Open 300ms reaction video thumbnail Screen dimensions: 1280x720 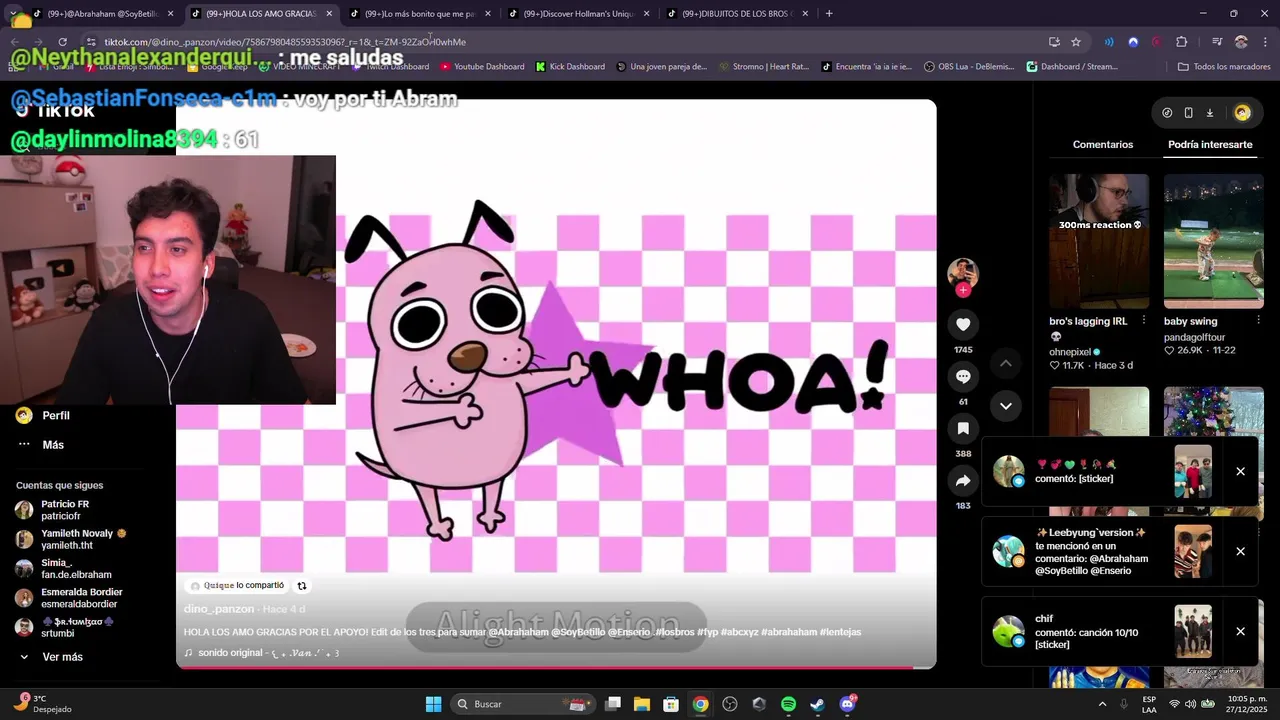click(1099, 241)
